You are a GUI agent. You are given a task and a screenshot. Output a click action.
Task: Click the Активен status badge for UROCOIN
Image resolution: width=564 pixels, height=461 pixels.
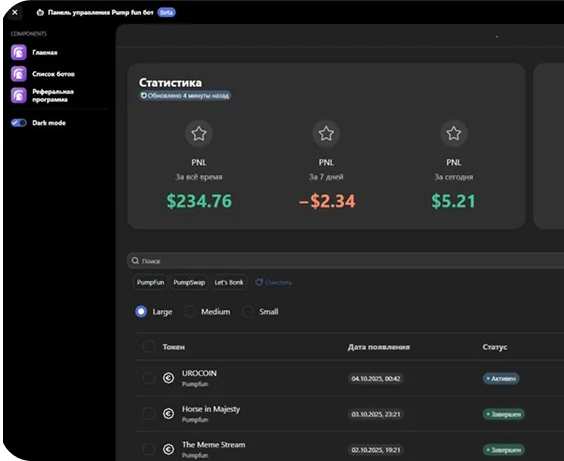(x=501, y=379)
